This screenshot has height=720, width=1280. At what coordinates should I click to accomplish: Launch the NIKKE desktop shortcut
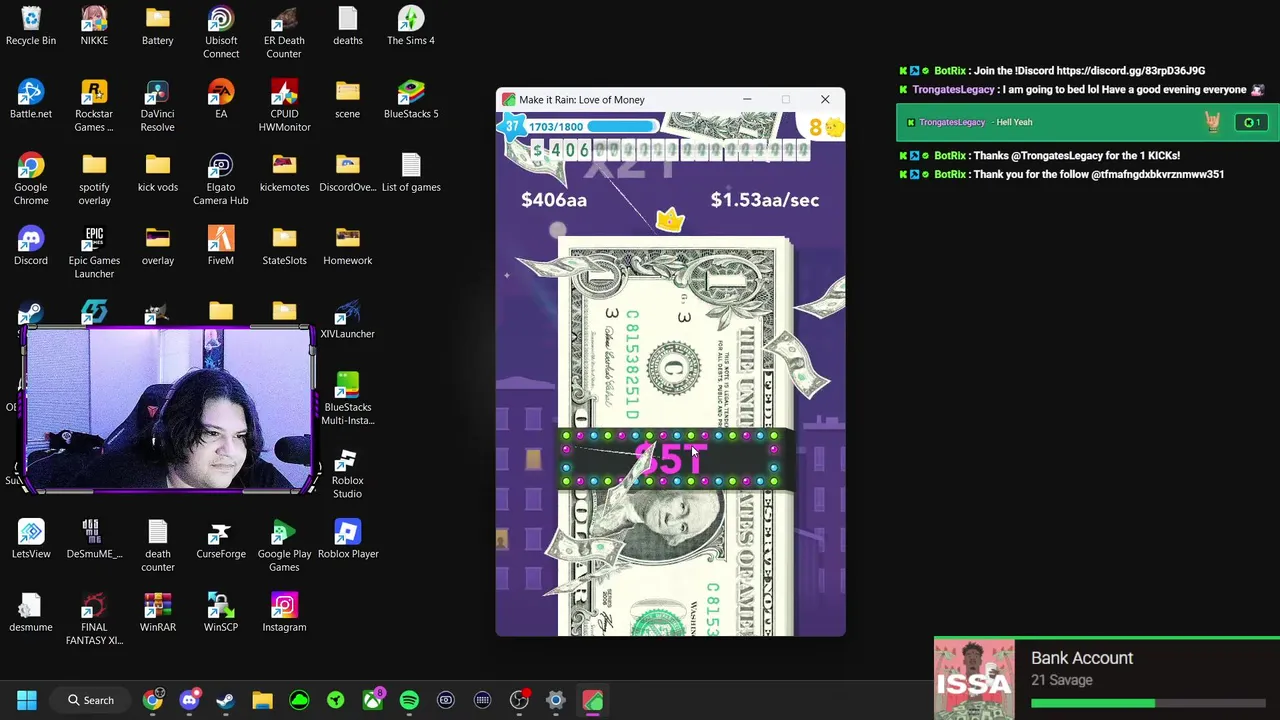(x=94, y=26)
